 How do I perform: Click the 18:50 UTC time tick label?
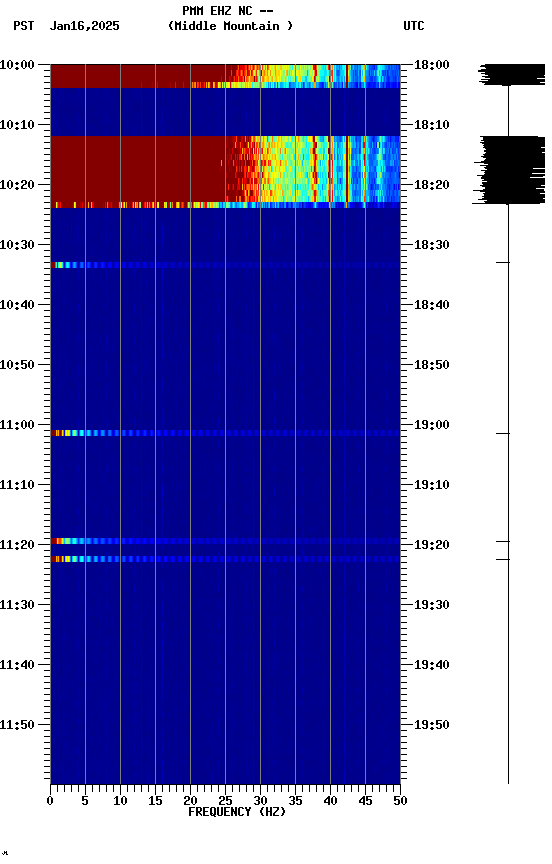[x=432, y=365]
